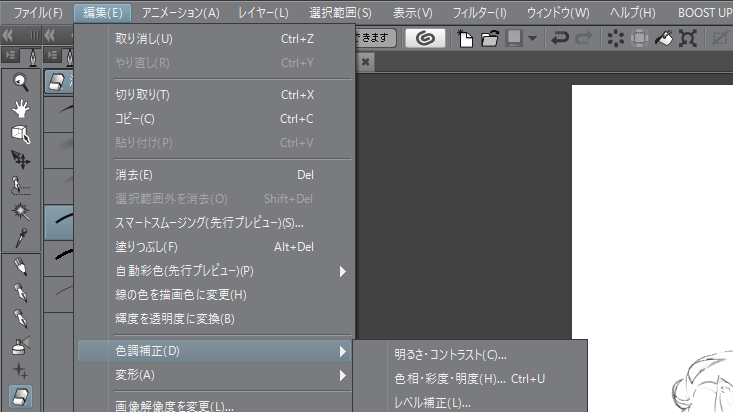Click the Clear layer toolbar icon
The width and height of the screenshot is (733, 412).
point(615,39)
